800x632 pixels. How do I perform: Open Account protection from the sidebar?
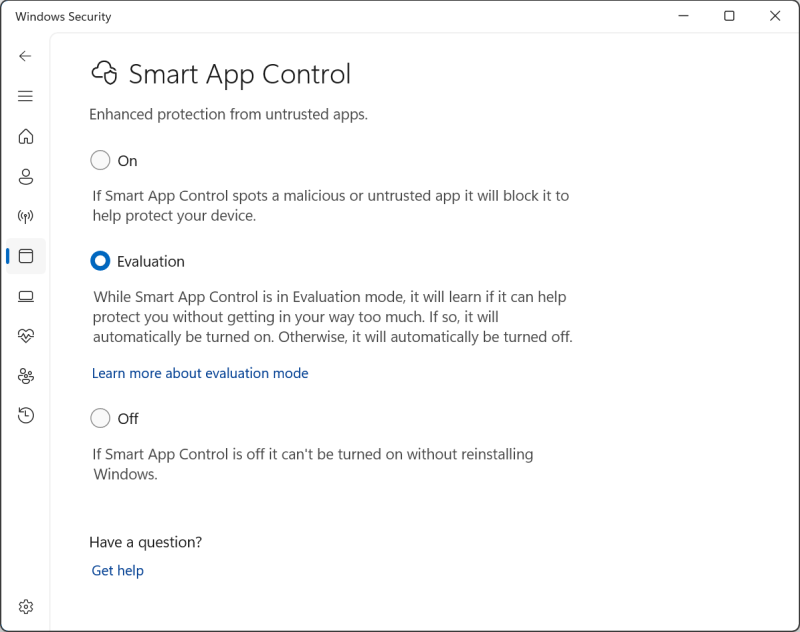click(25, 176)
